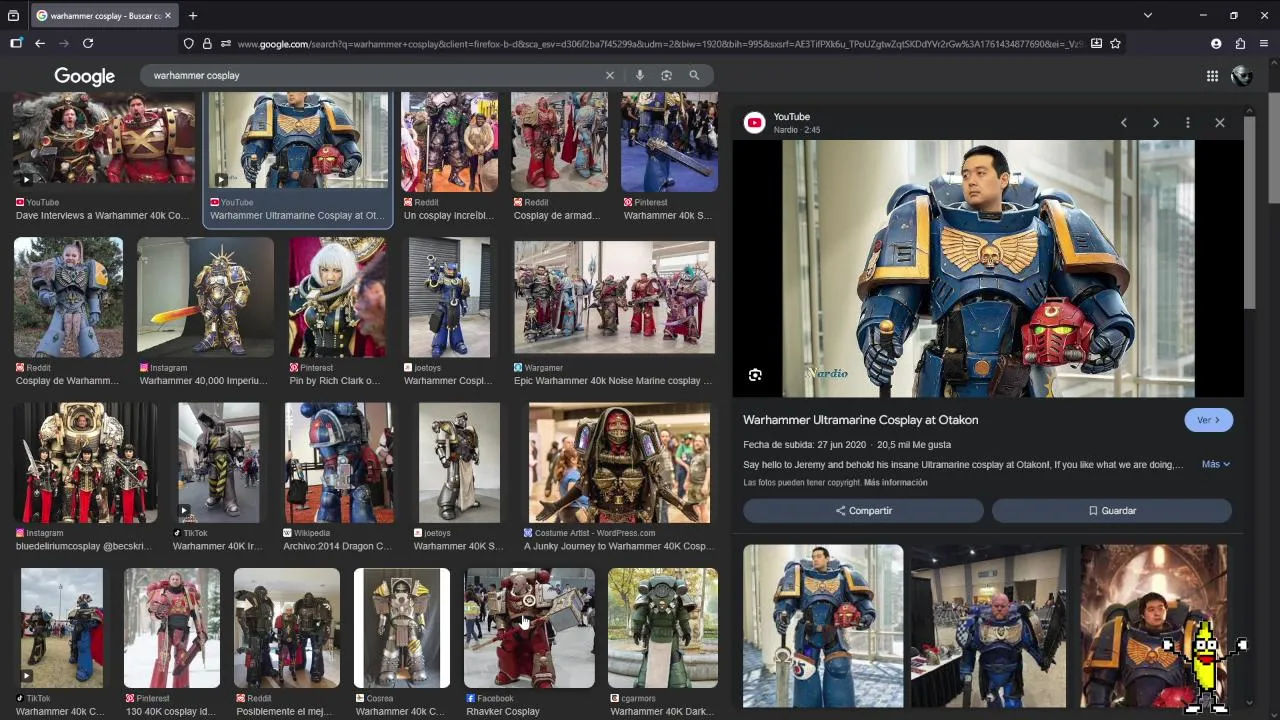1280x720 pixels.
Task: Click the Google logo
Action: pyautogui.click(x=85, y=76)
